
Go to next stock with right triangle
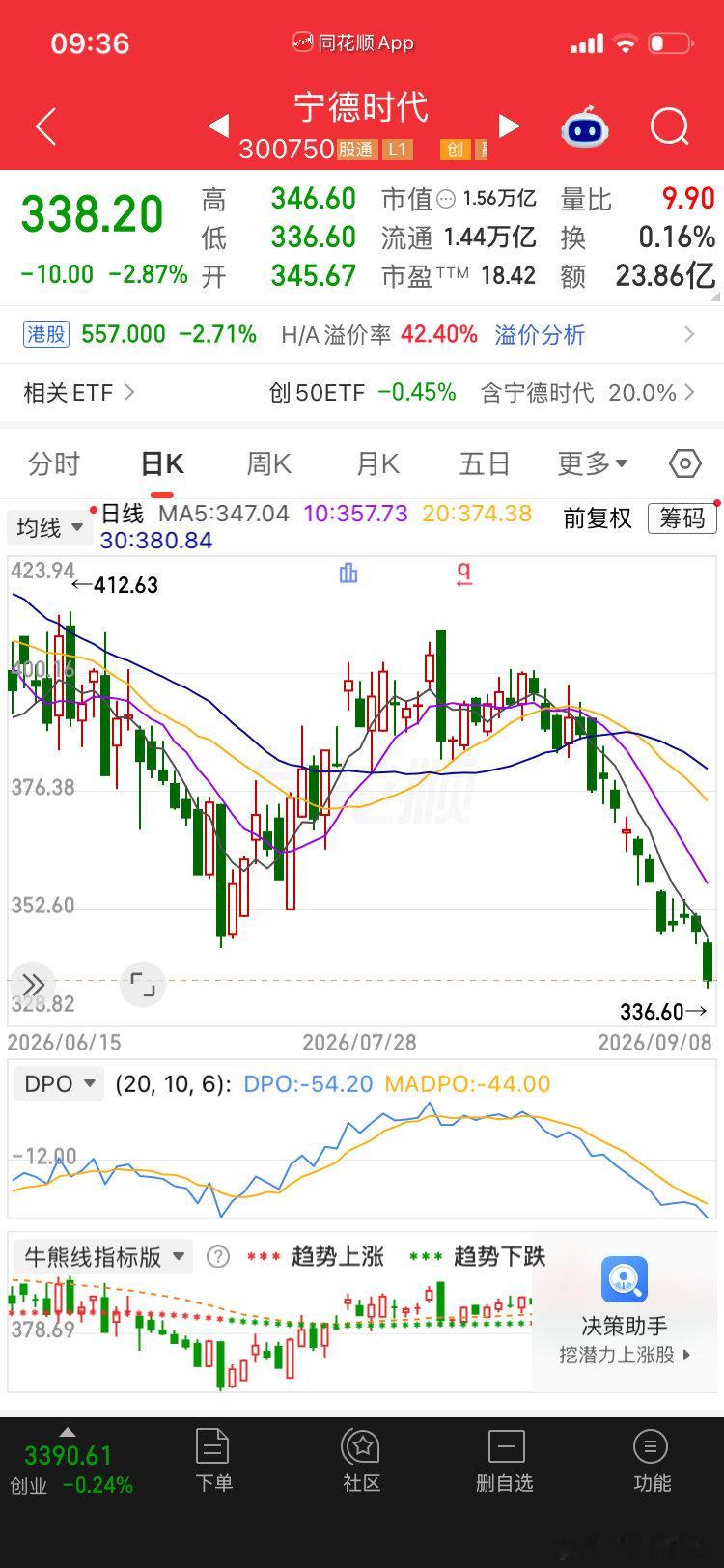pyautogui.click(x=509, y=126)
